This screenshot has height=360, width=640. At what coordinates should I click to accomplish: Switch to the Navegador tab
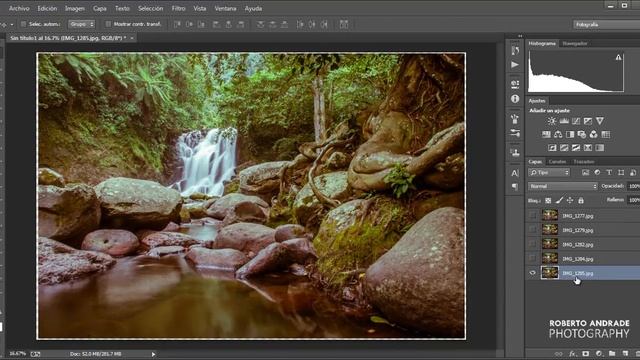(575, 43)
